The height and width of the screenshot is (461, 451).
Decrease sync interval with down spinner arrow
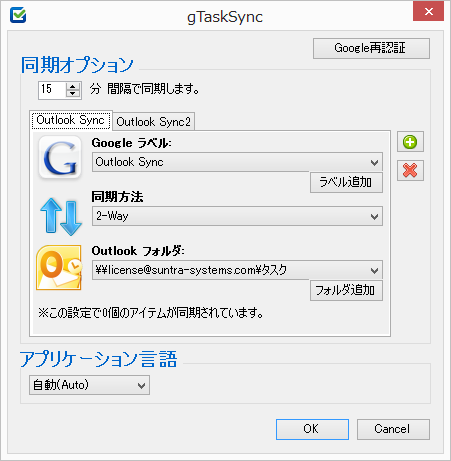[73, 94]
